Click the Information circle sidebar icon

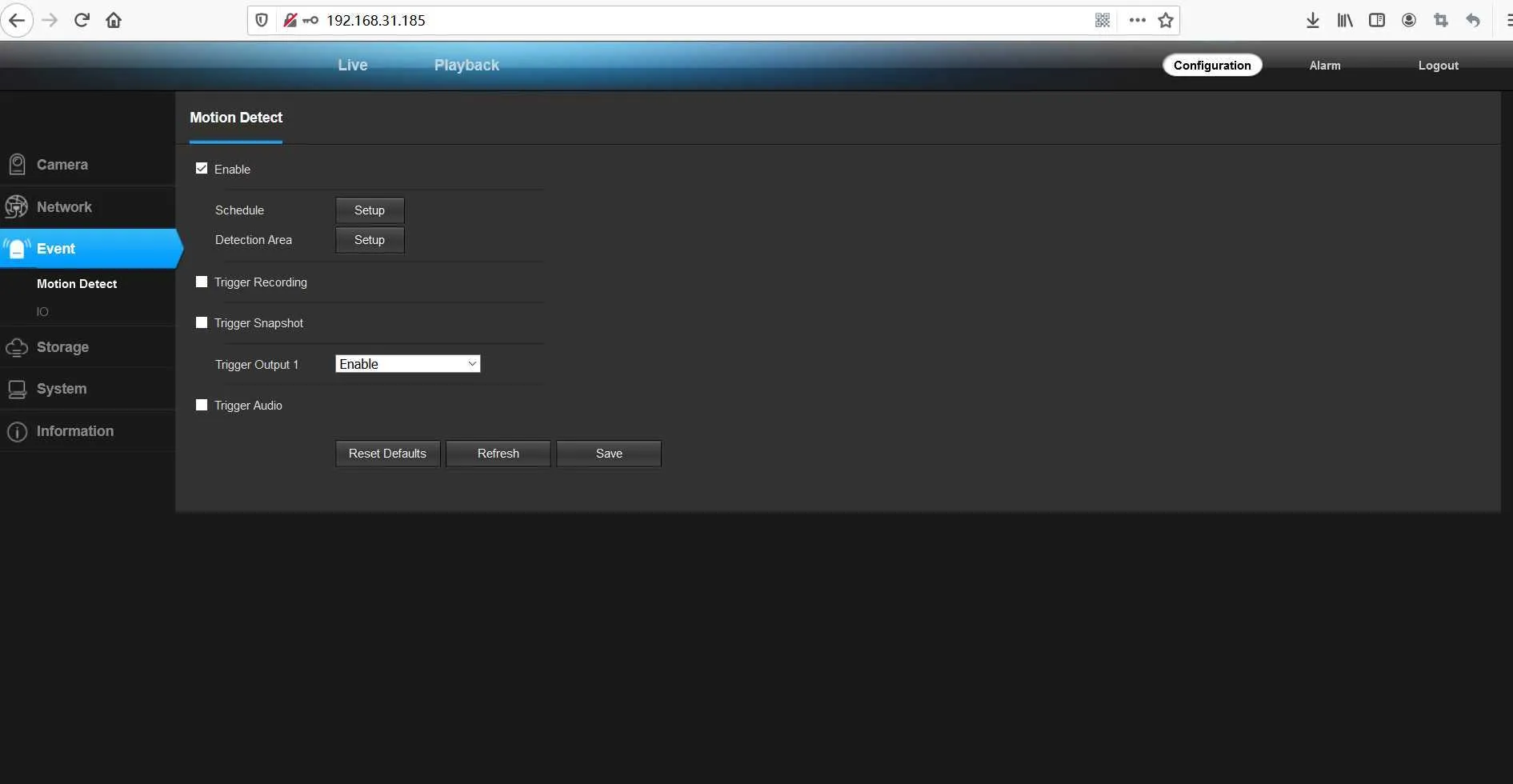point(17,431)
